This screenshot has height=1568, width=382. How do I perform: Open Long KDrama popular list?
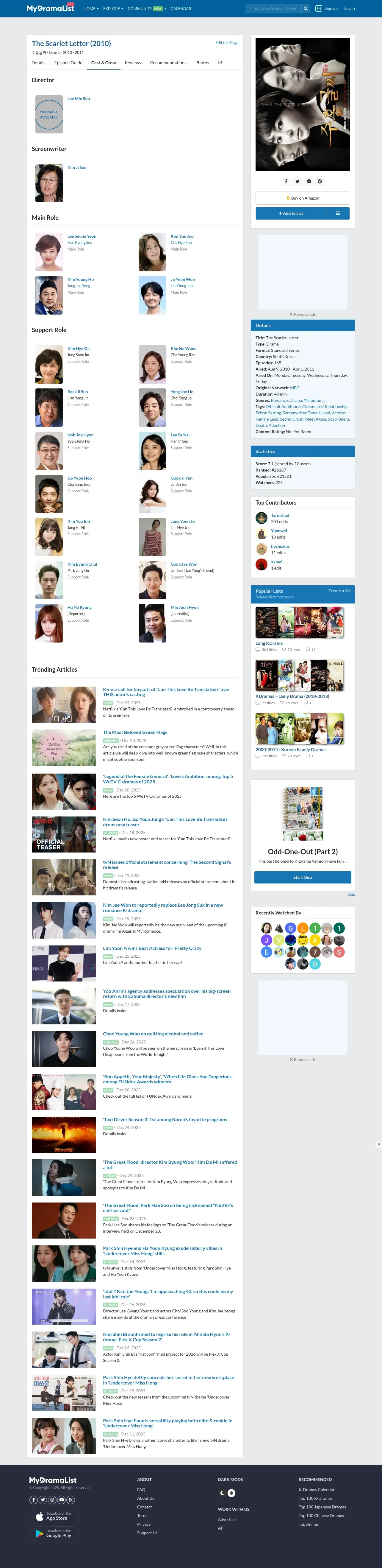pyautogui.click(x=269, y=643)
